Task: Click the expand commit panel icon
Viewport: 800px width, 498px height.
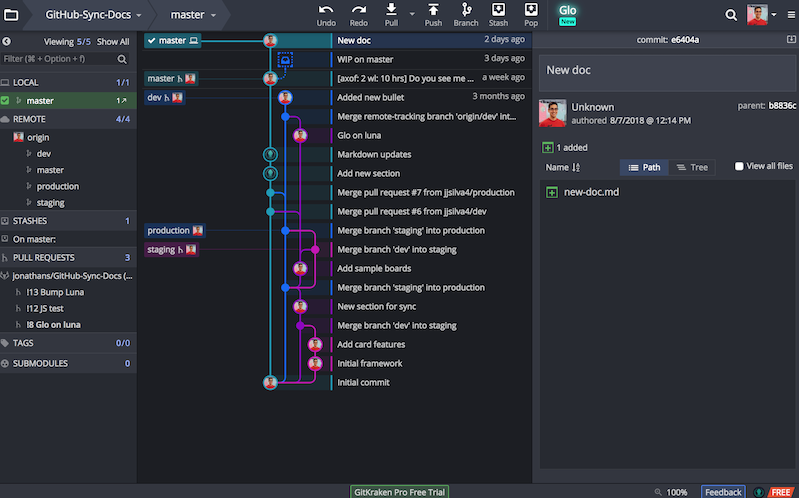Action: click(791, 39)
